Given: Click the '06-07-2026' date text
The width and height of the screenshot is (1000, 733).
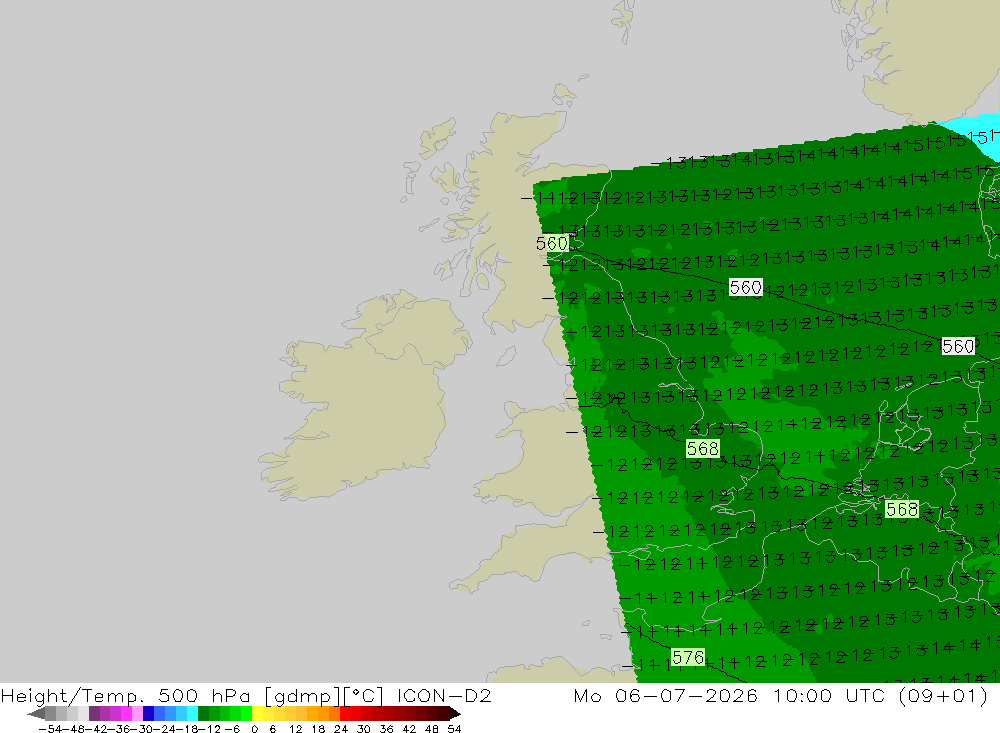Looking at the screenshot, I should (x=686, y=695).
